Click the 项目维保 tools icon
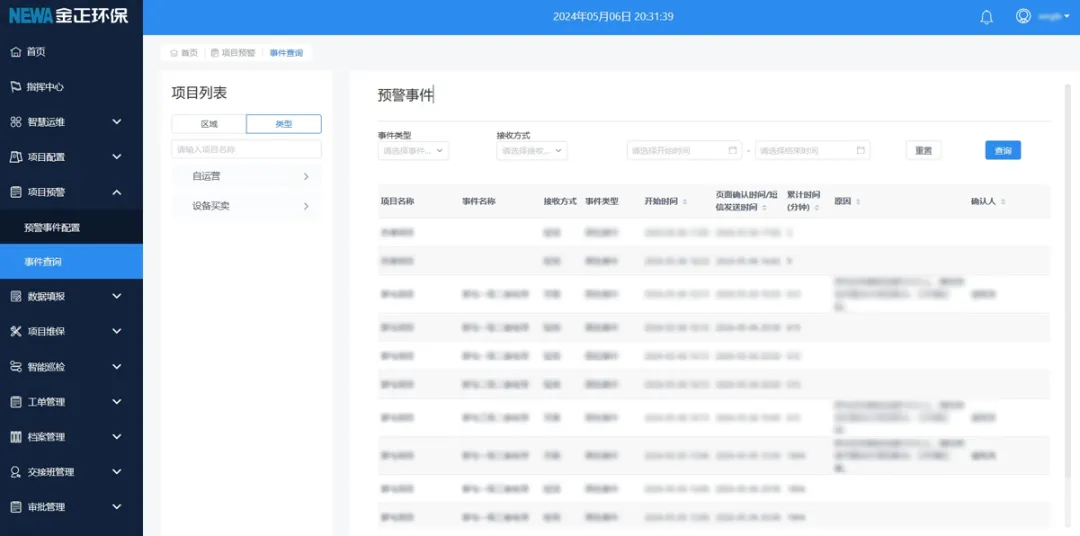 (16, 332)
